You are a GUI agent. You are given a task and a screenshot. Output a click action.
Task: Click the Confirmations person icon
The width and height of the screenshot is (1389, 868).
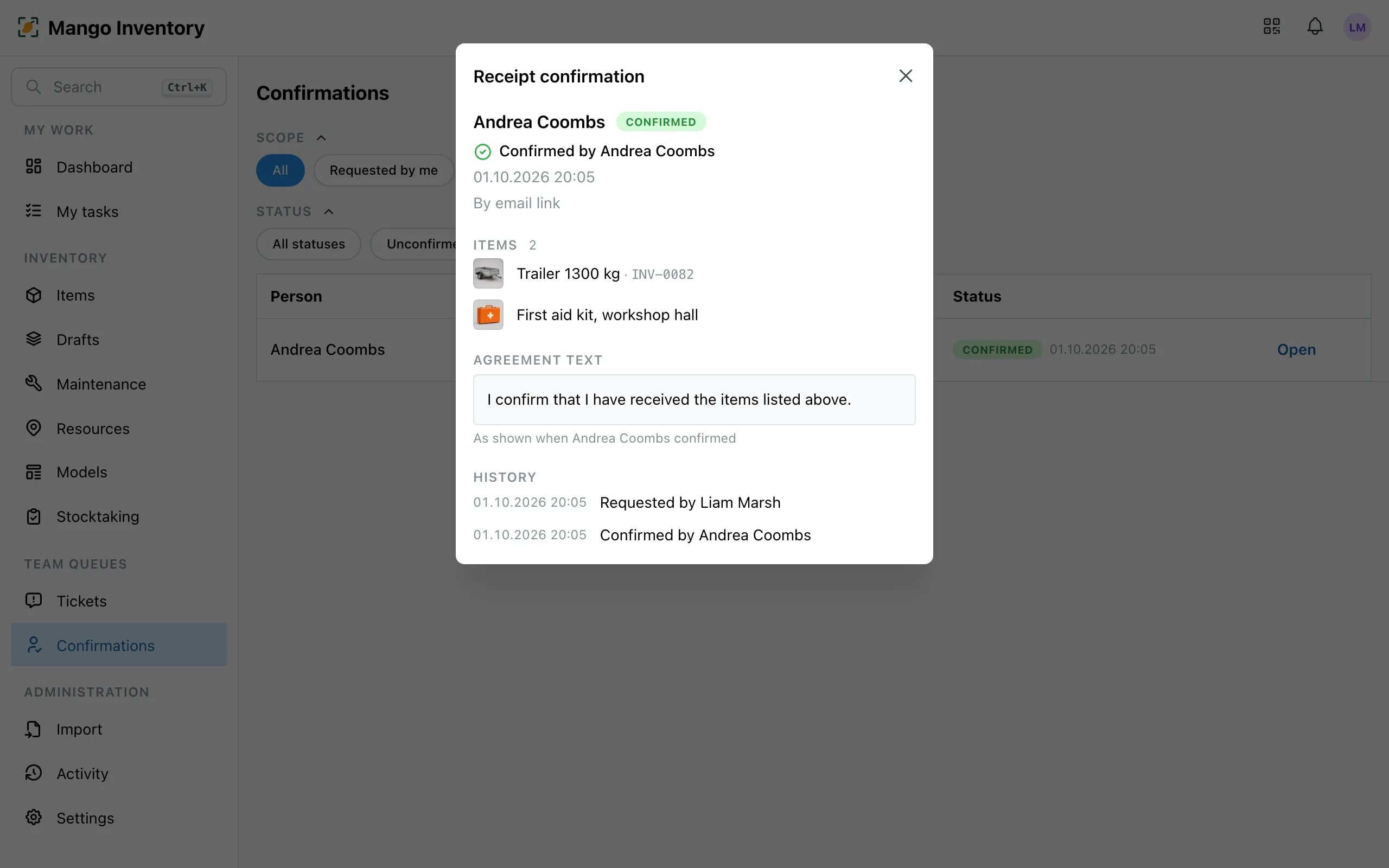(33, 644)
